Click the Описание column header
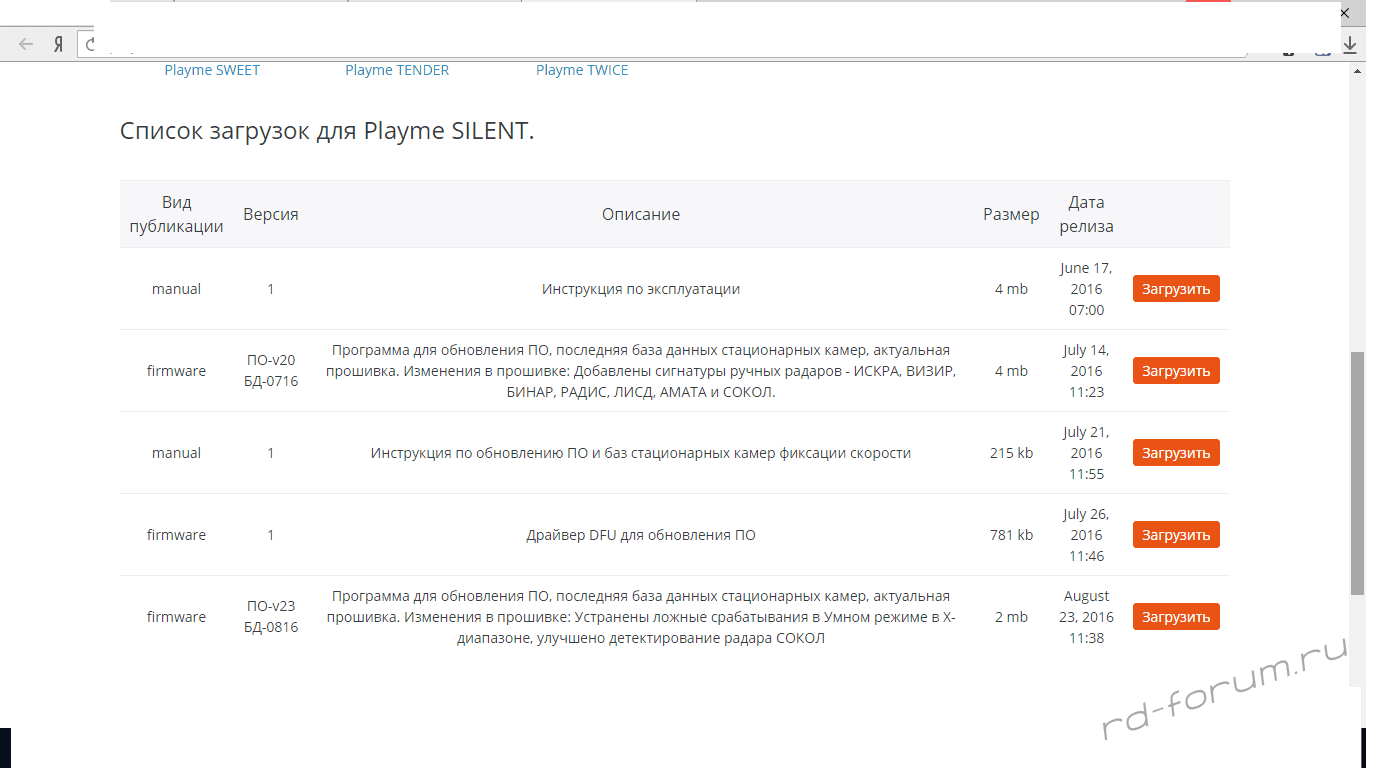The height and width of the screenshot is (768, 1376). (x=641, y=214)
